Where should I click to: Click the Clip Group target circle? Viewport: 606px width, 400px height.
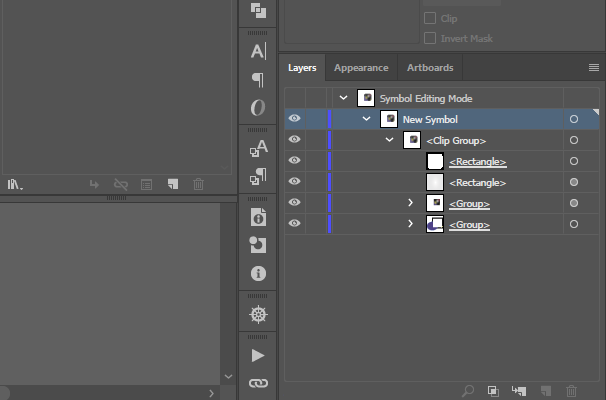click(574, 140)
